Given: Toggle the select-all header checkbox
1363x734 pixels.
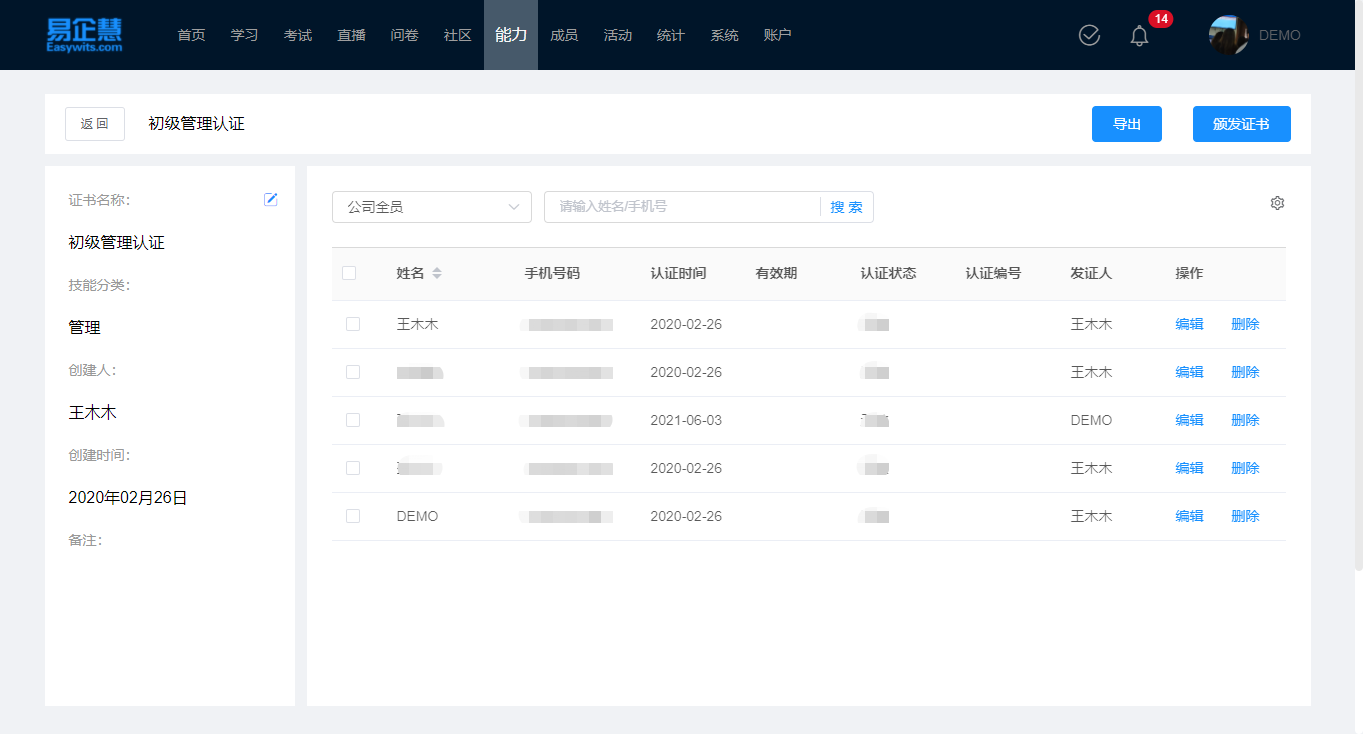Looking at the screenshot, I should [349, 273].
